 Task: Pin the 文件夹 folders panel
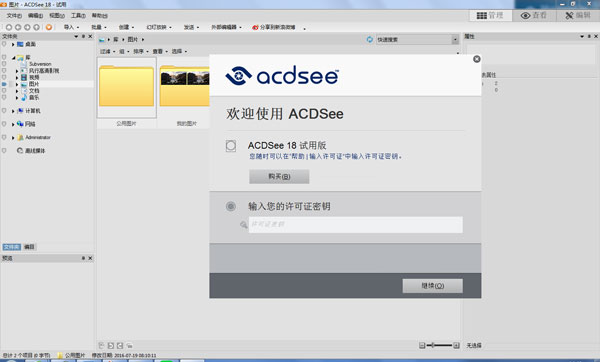83,36
